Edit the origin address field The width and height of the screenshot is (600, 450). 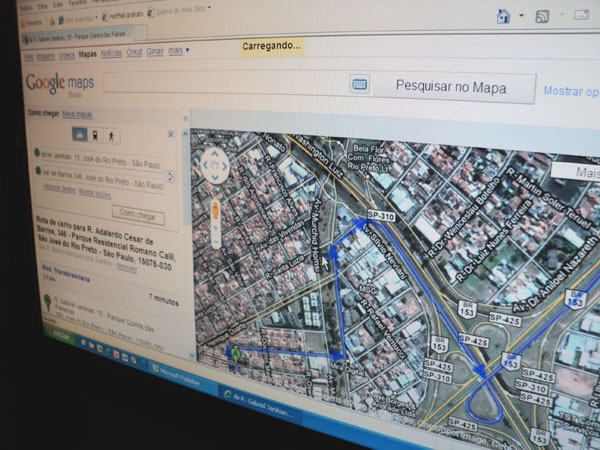click(102, 160)
